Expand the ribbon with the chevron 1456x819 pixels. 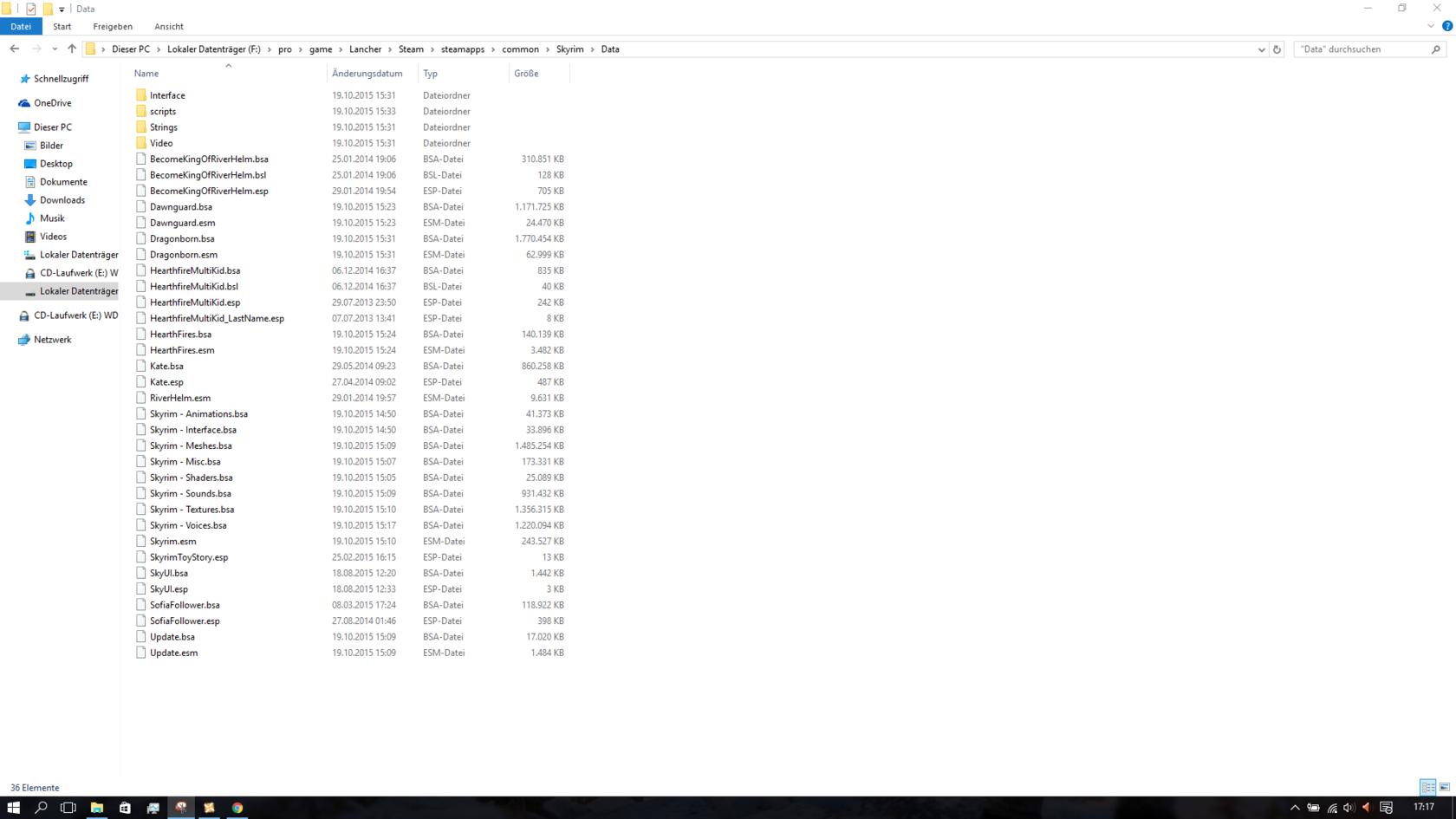pyautogui.click(x=1431, y=26)
